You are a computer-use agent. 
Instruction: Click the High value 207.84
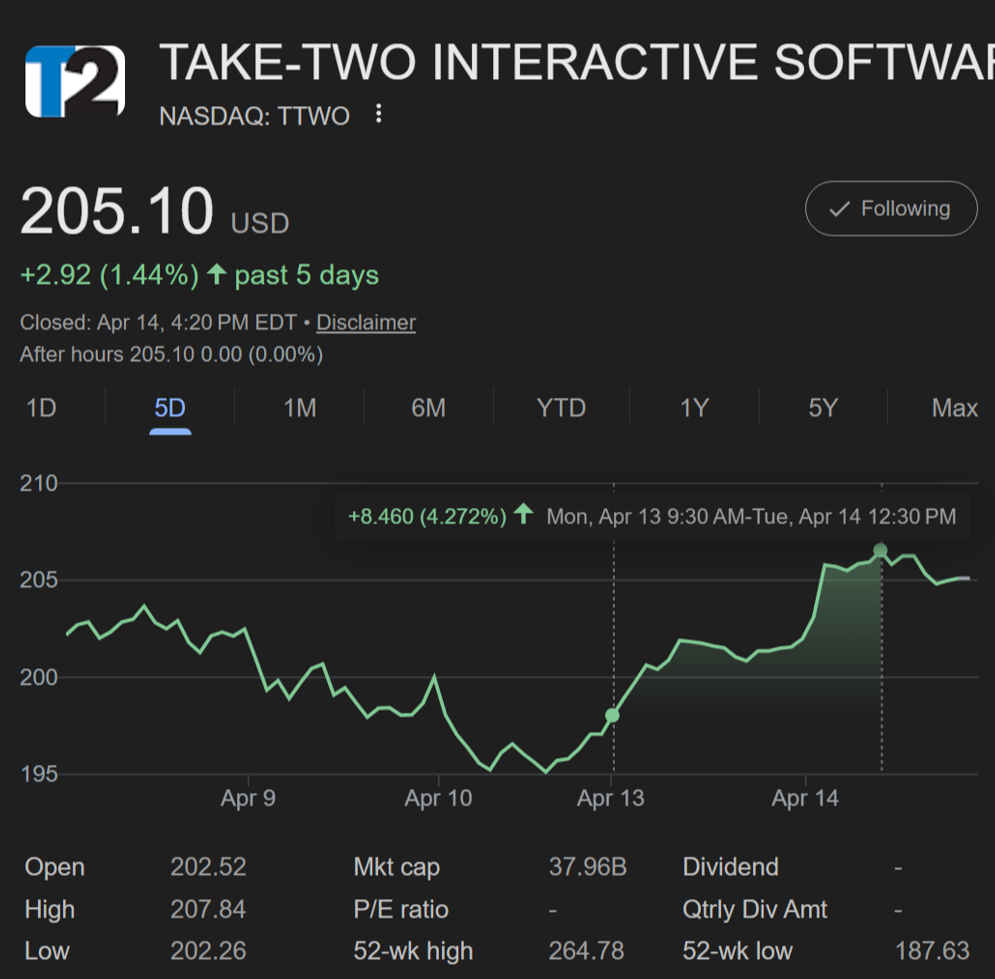pos(208,909)
